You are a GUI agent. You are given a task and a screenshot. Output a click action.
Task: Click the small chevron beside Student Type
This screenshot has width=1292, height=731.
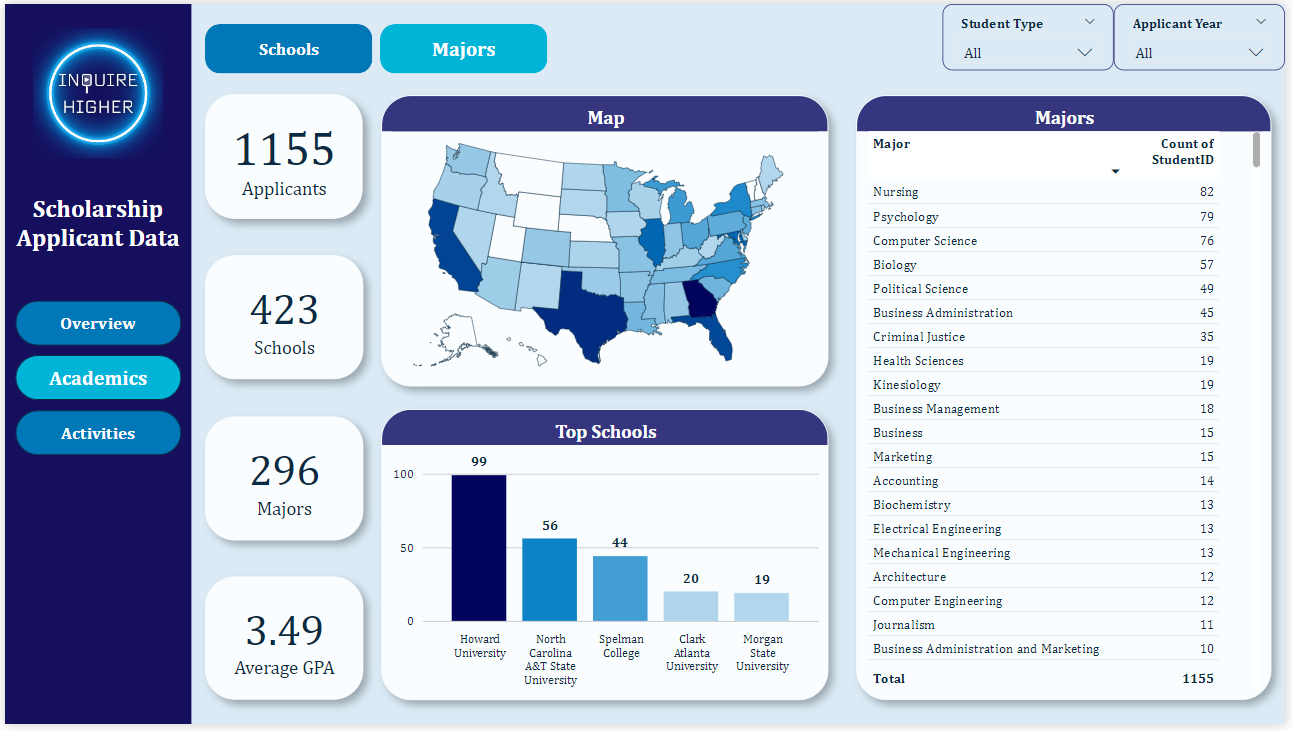point(1089,22)
